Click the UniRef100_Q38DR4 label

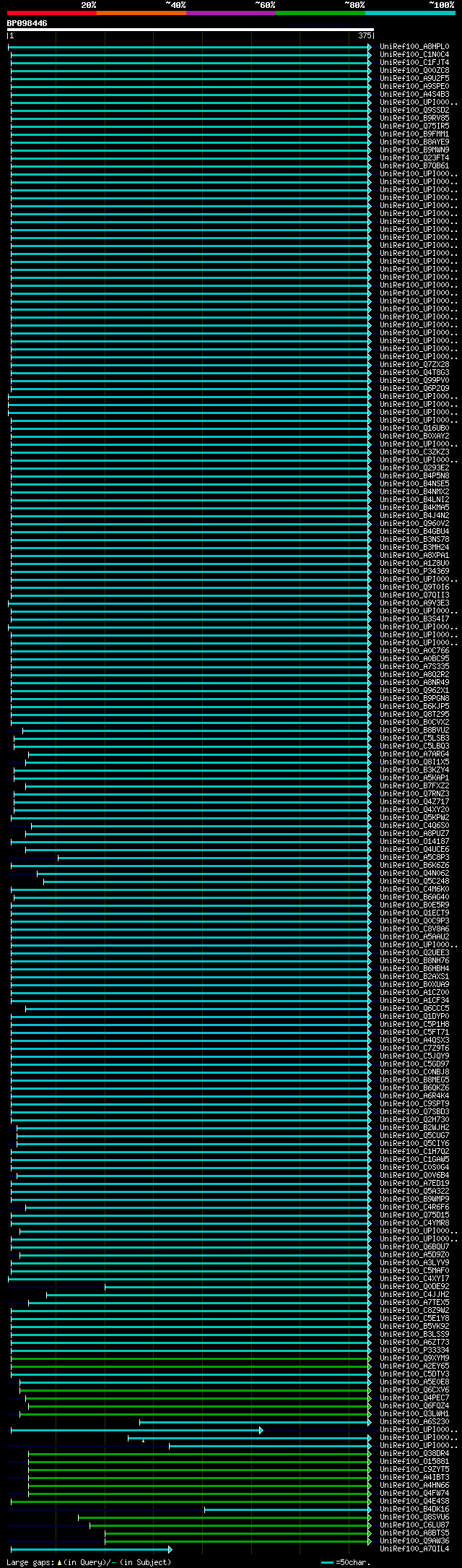pyautogui.click(x=414, y=1454)
